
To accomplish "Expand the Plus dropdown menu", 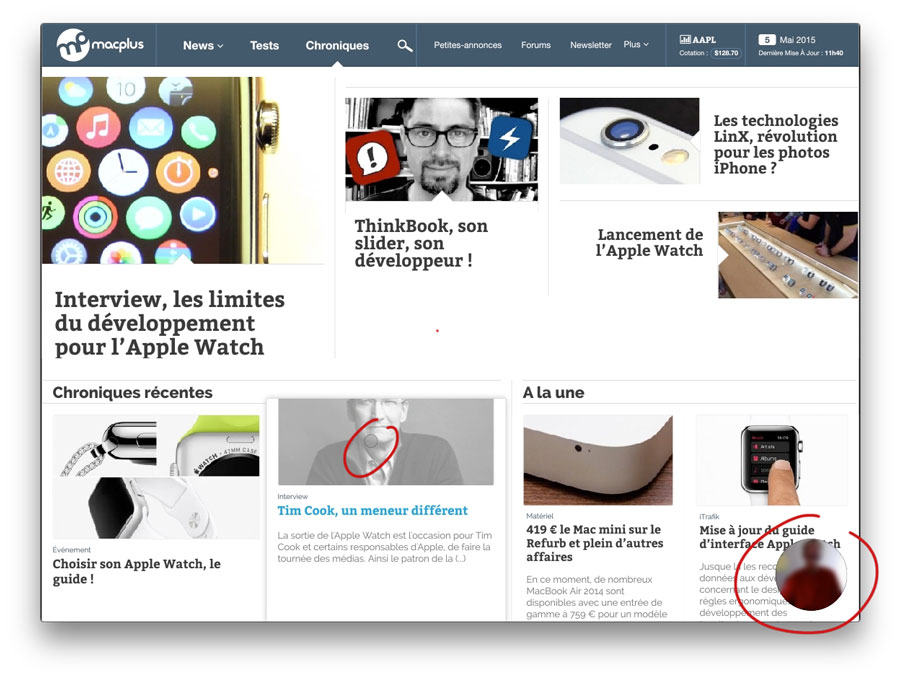I will click(636, 44).
